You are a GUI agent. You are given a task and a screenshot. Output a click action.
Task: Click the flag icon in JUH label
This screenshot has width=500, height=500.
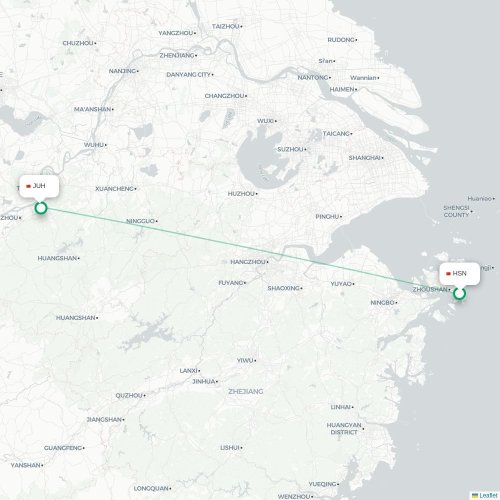tap(28, 186)
